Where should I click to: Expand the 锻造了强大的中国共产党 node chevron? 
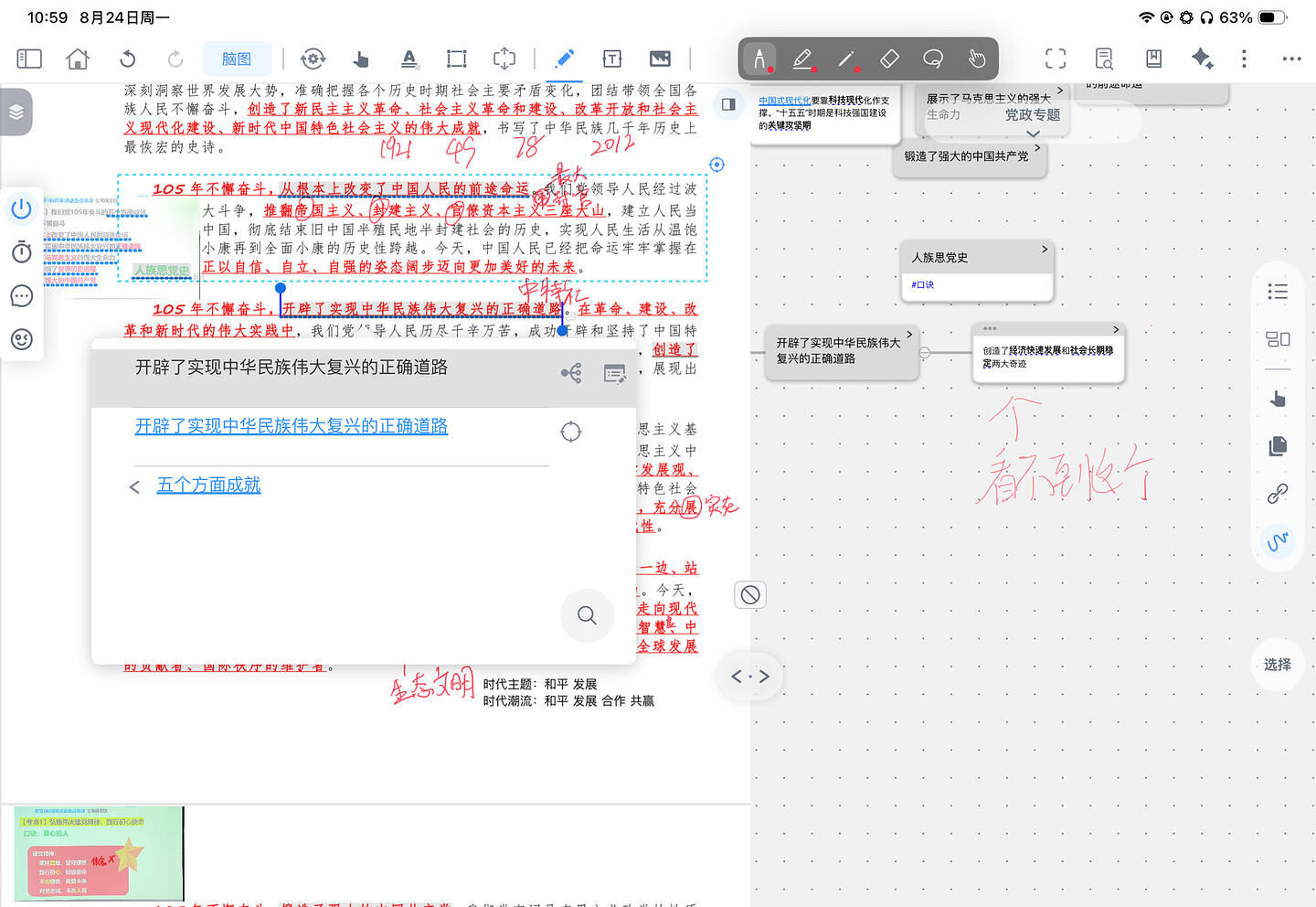pos(1037,147)
